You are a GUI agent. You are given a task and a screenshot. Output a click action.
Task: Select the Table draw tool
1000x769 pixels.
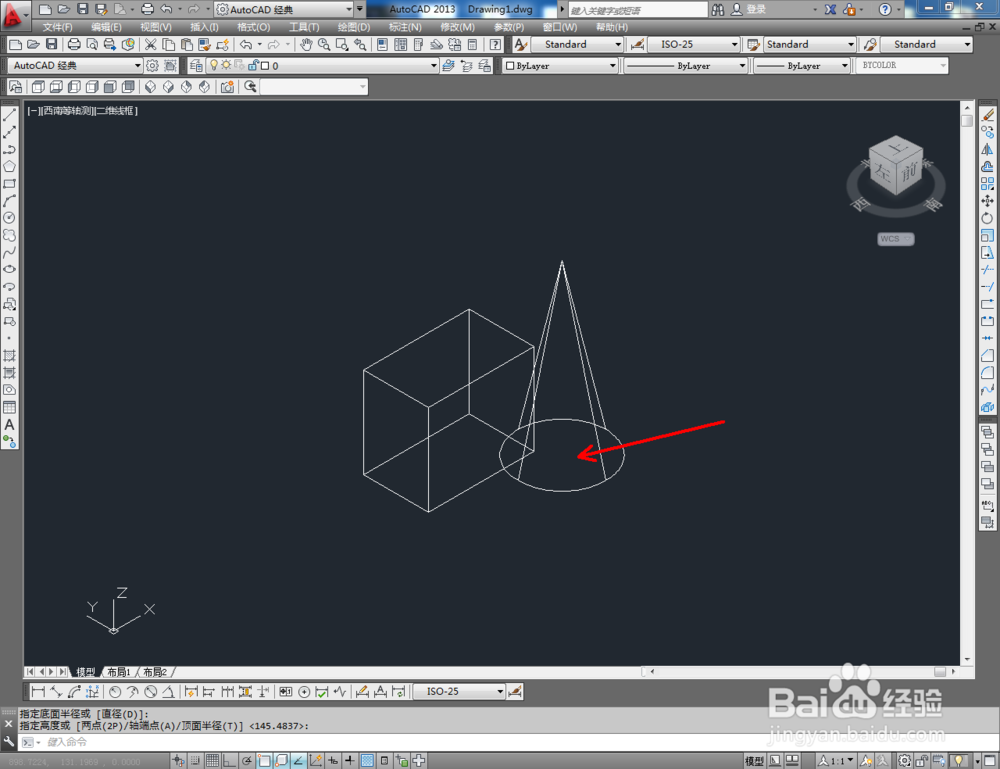coord(10,407)
